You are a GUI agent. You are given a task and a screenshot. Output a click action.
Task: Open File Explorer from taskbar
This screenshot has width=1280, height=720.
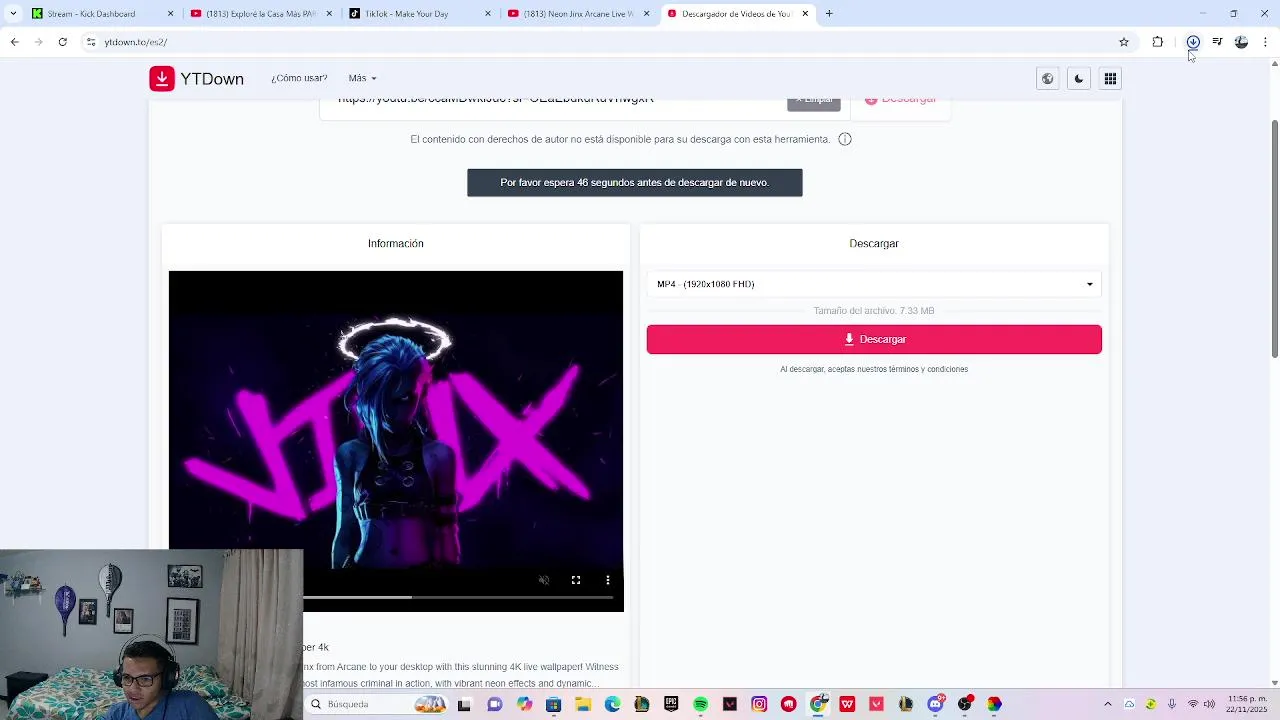[583, 704]
